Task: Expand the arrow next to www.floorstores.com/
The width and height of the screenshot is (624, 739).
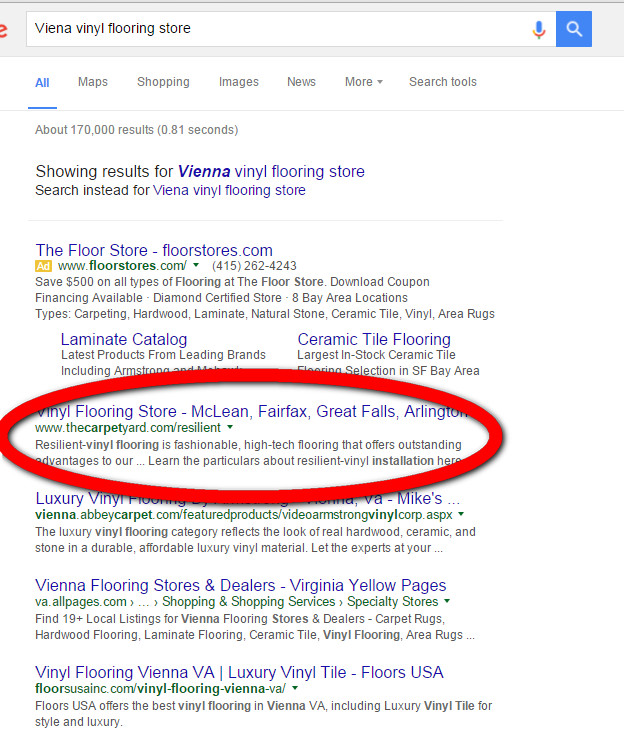Action: coord(196,265)
